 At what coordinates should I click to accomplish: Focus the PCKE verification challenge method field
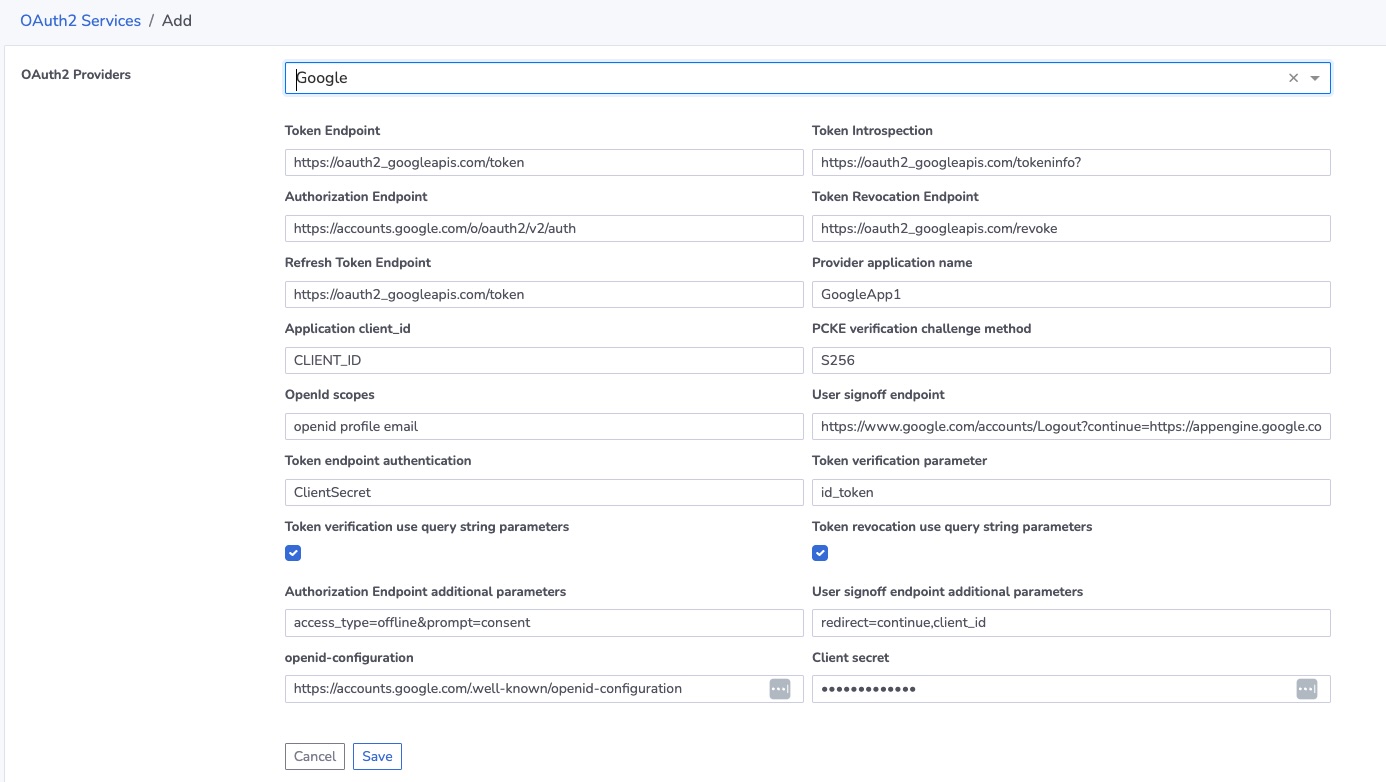(x=1071, y=360)
